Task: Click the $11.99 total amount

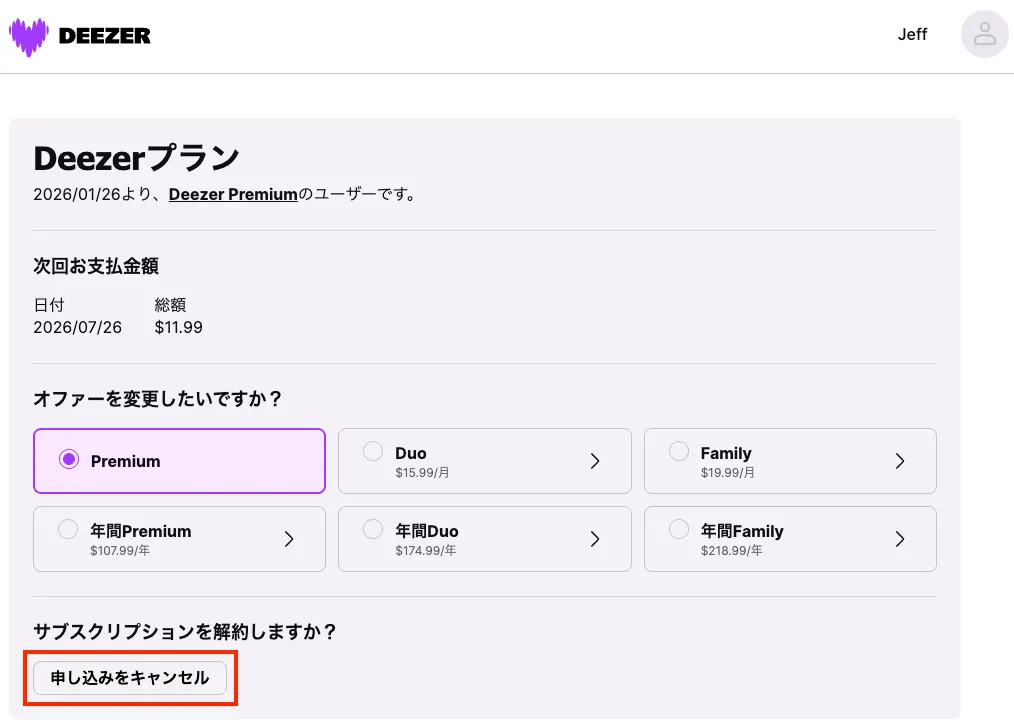Action: coord(178,327)
